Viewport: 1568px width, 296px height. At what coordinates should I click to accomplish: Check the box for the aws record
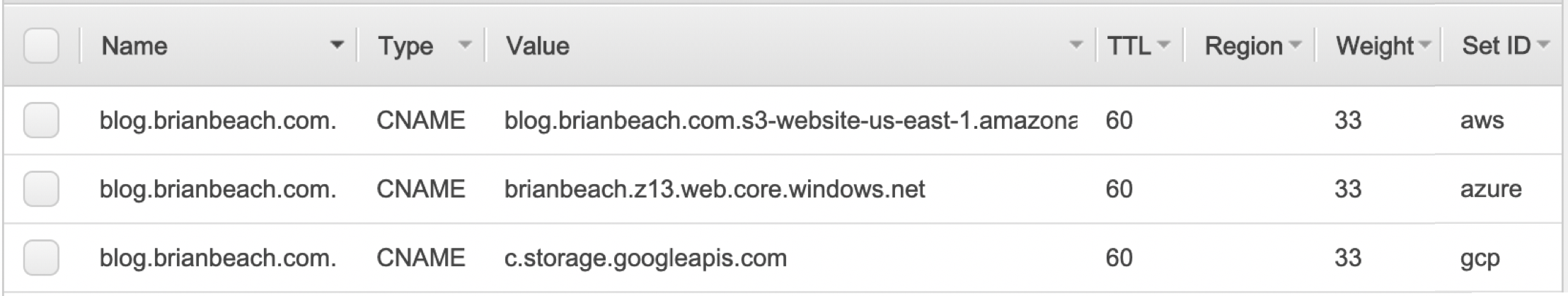pyautogui.click(x=41, y=120)
